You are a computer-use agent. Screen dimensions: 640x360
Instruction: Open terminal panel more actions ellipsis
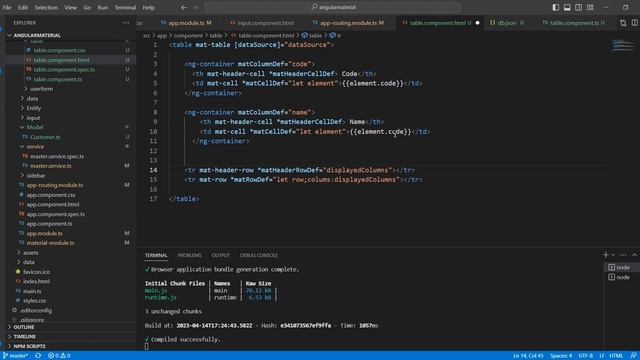coord(623,255)
